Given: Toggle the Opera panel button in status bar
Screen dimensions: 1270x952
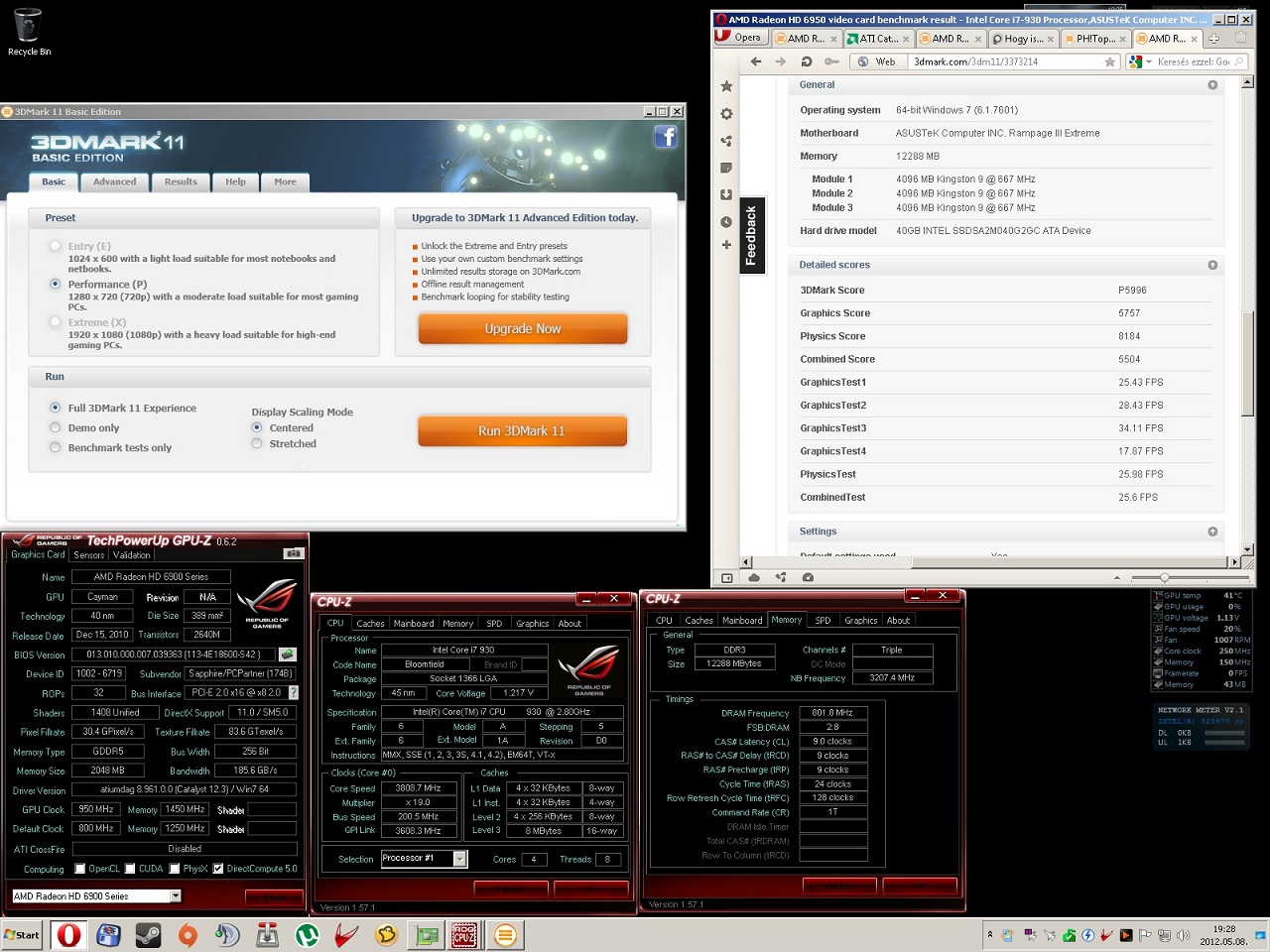Looking at the screenshot, I should pyautogui.click(x=726, y=577).
